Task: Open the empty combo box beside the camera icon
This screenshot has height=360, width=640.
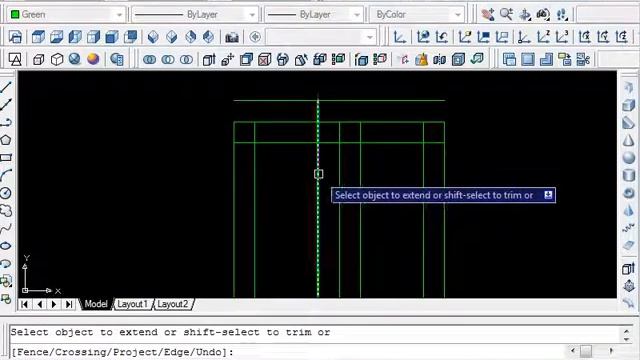Action: point(320,37)
